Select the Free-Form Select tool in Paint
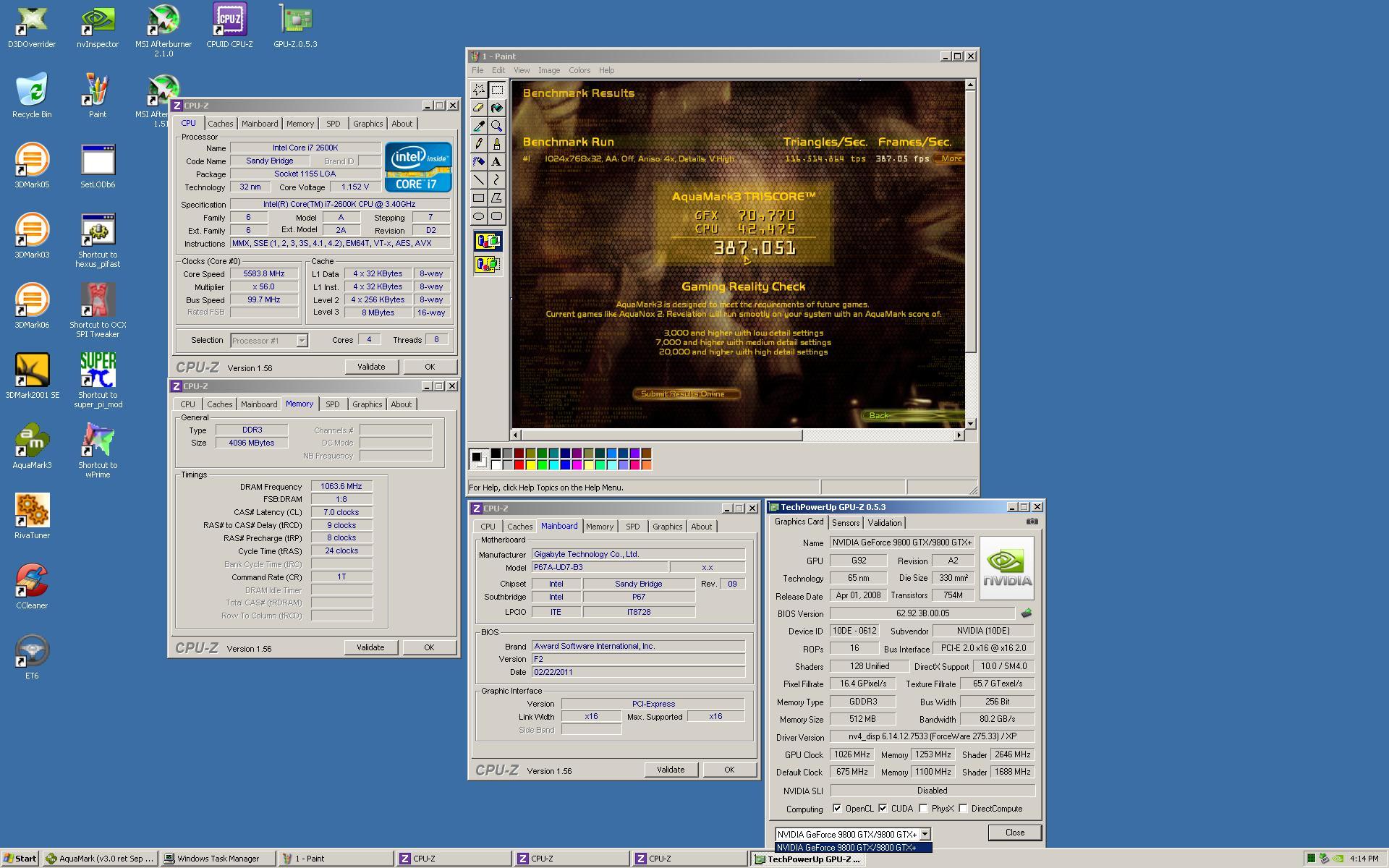 pyautogui.click(x=478, y=90)
